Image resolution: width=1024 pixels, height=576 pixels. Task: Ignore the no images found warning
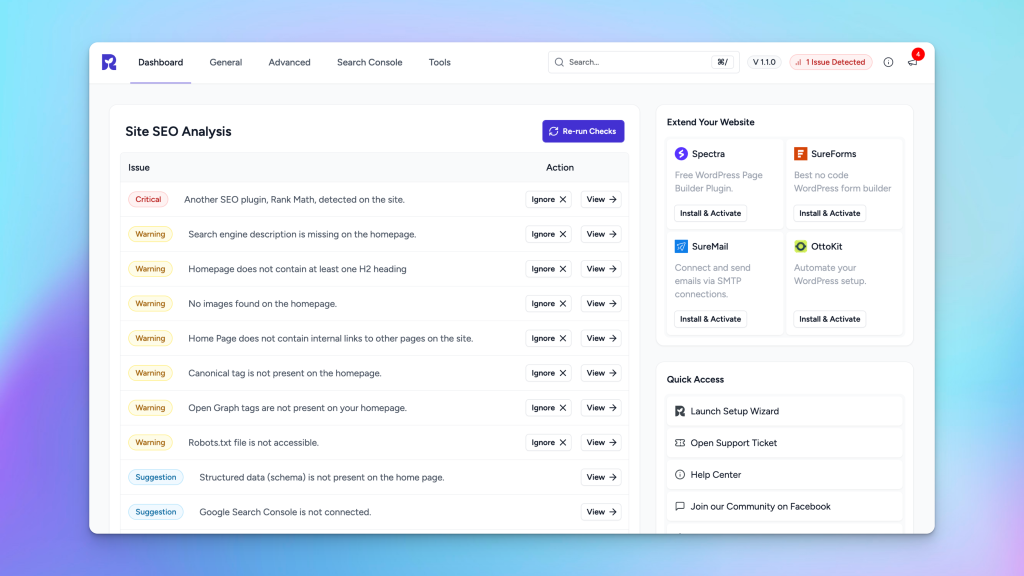pos(549,304)
